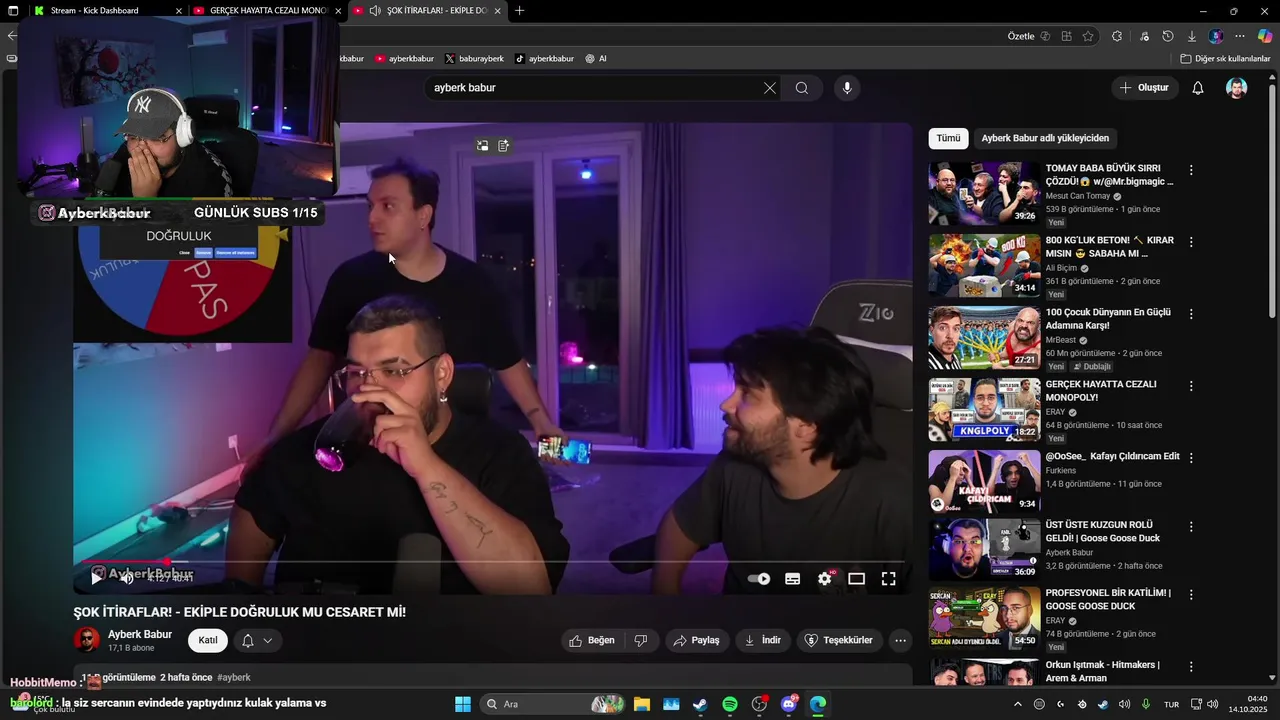Image resolution: width=1280 pixels, height=720 pixels.
Task: Join channel with Katıl button
Action: click(208, 640)
